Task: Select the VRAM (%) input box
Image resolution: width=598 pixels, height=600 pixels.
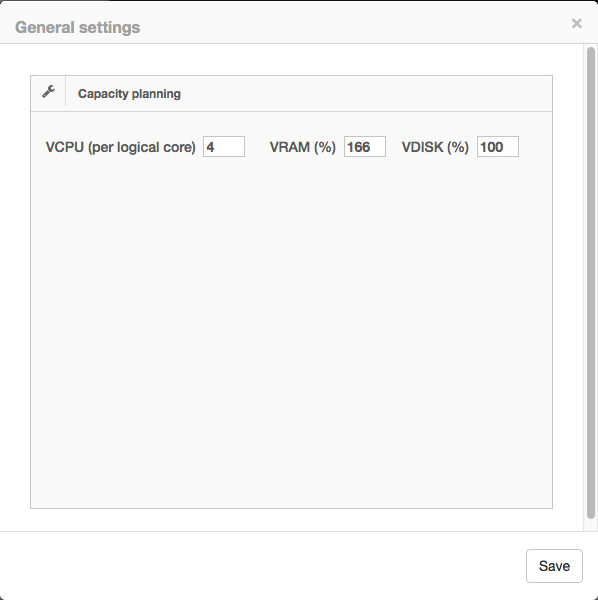Action: point(365,147)
